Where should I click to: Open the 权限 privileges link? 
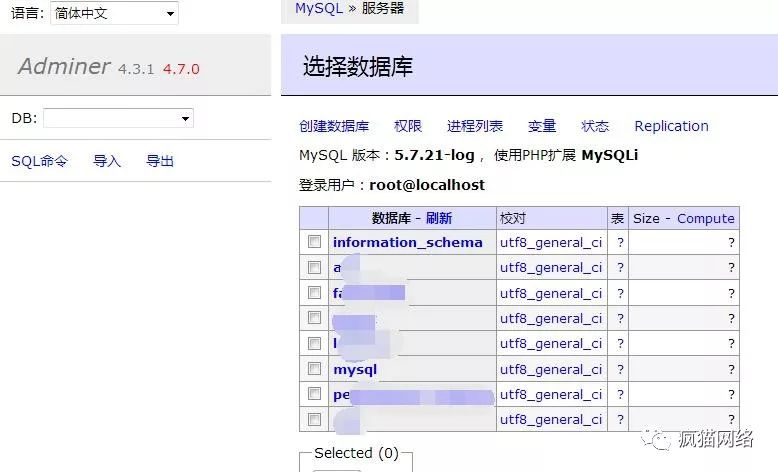click(x=407, y=126)
